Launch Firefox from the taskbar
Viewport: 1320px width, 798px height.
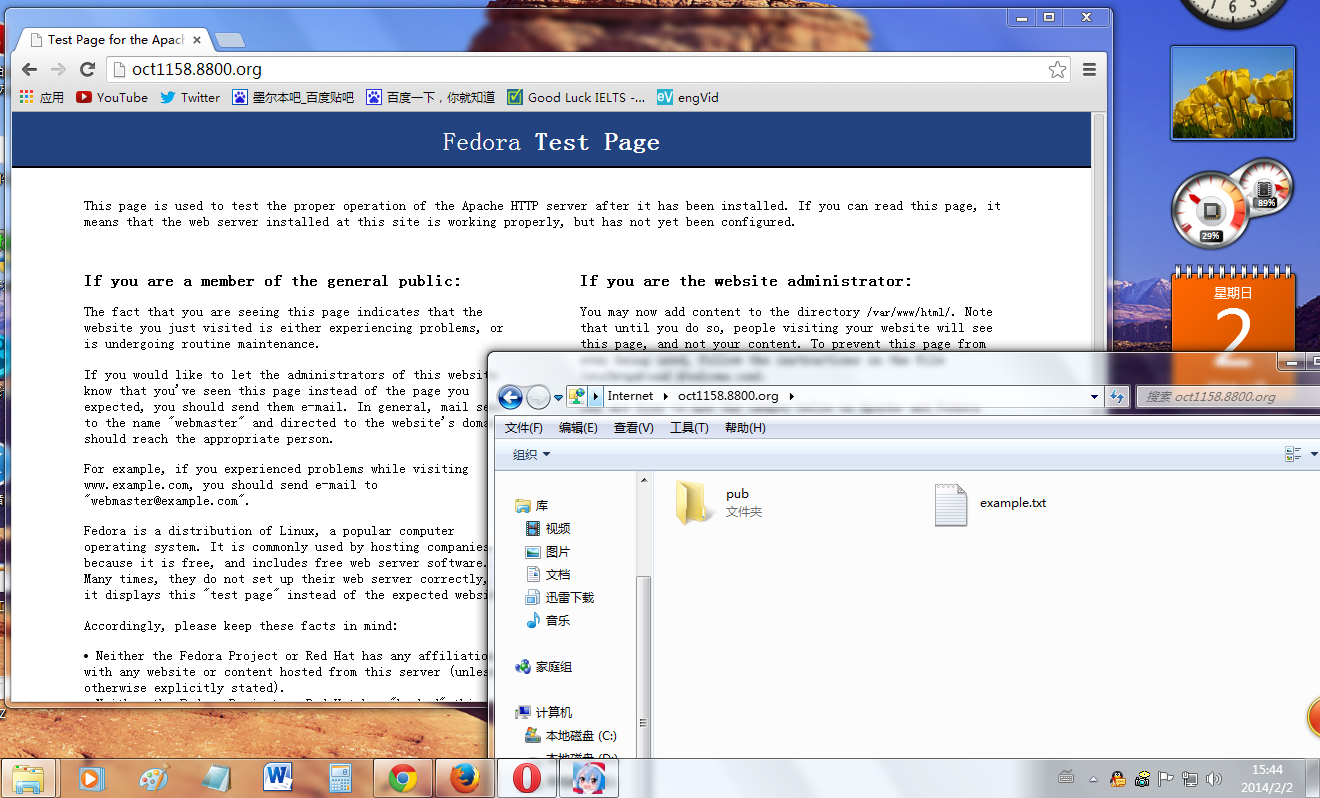click(x=465, y=778)
